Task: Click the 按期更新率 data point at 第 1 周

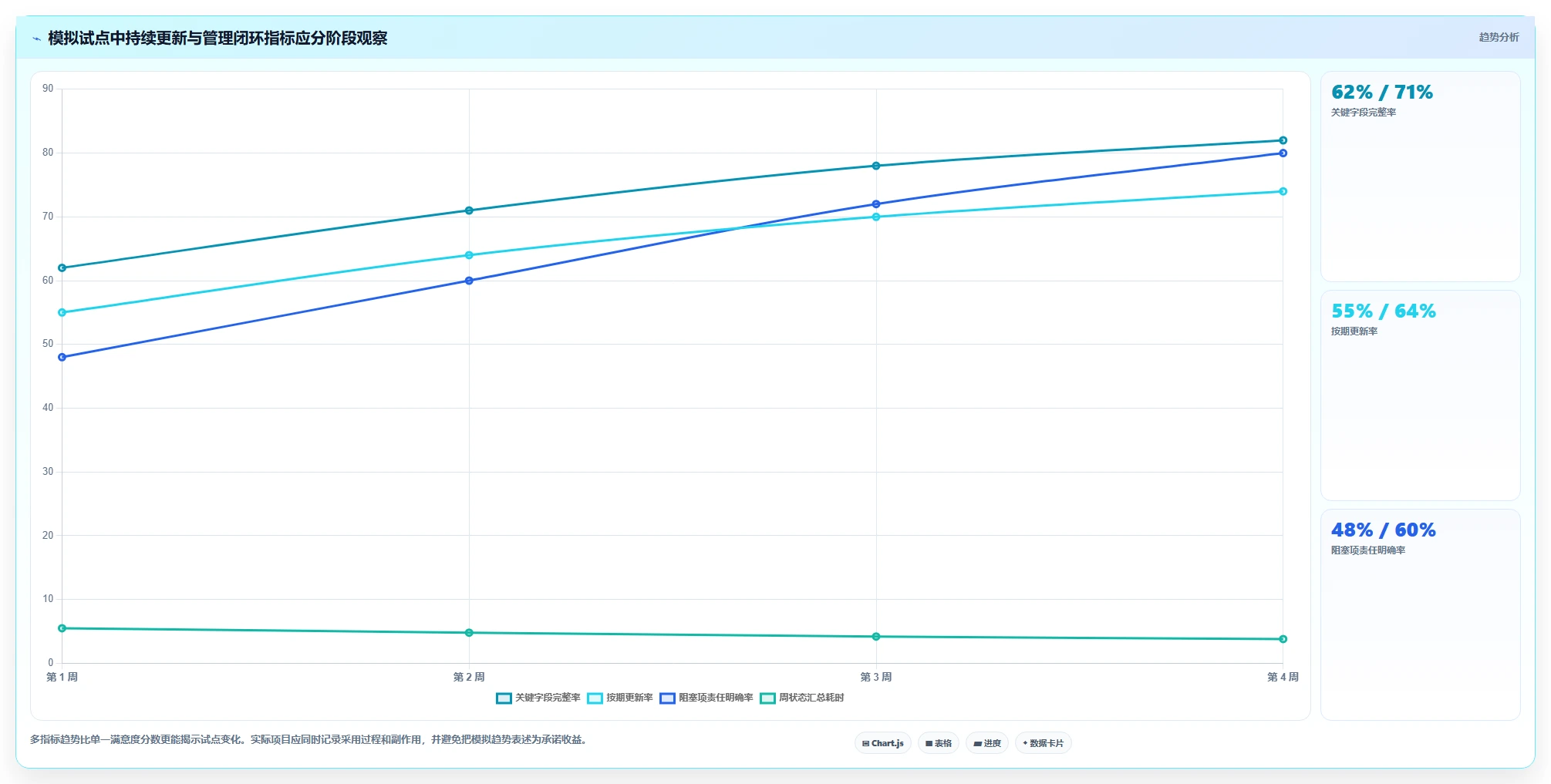Action: [x=62, y=313]
